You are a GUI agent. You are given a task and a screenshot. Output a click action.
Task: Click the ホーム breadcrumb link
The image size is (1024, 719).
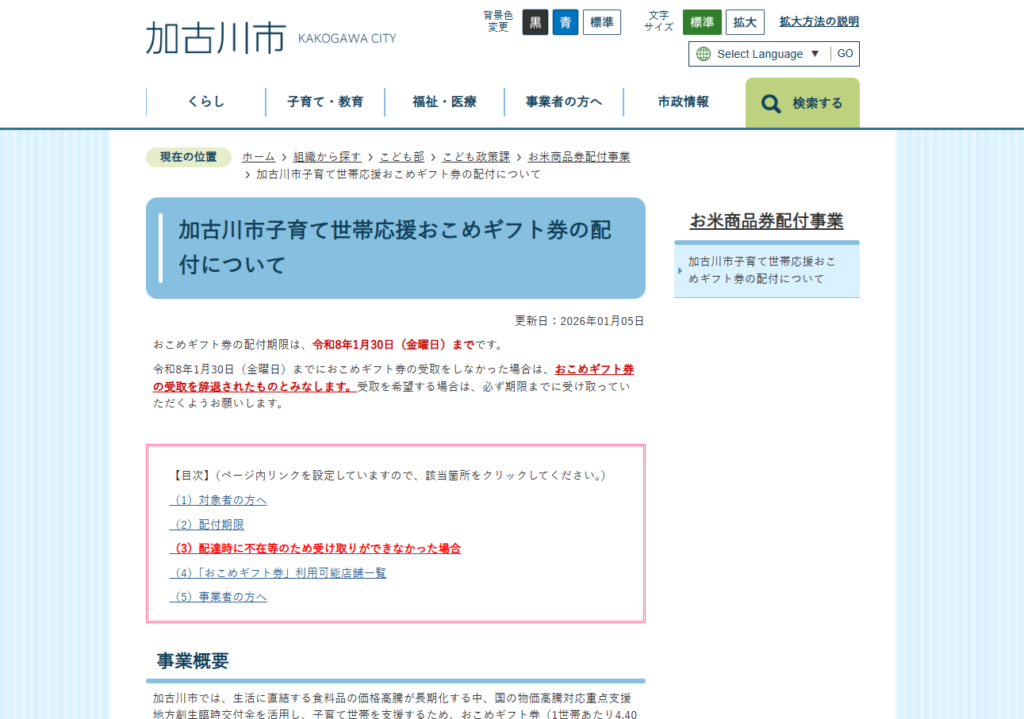pyautogui.click(x=258, y=156)
